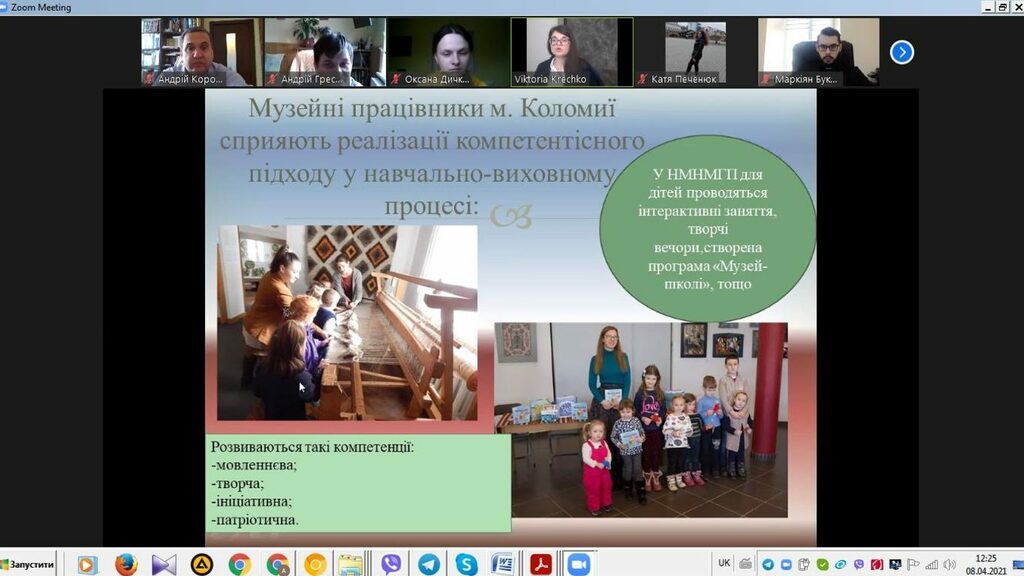Select Viktoria Krechko's video thumbnail
Viewport: 1024px width, 576px height.
coord(571,52)
